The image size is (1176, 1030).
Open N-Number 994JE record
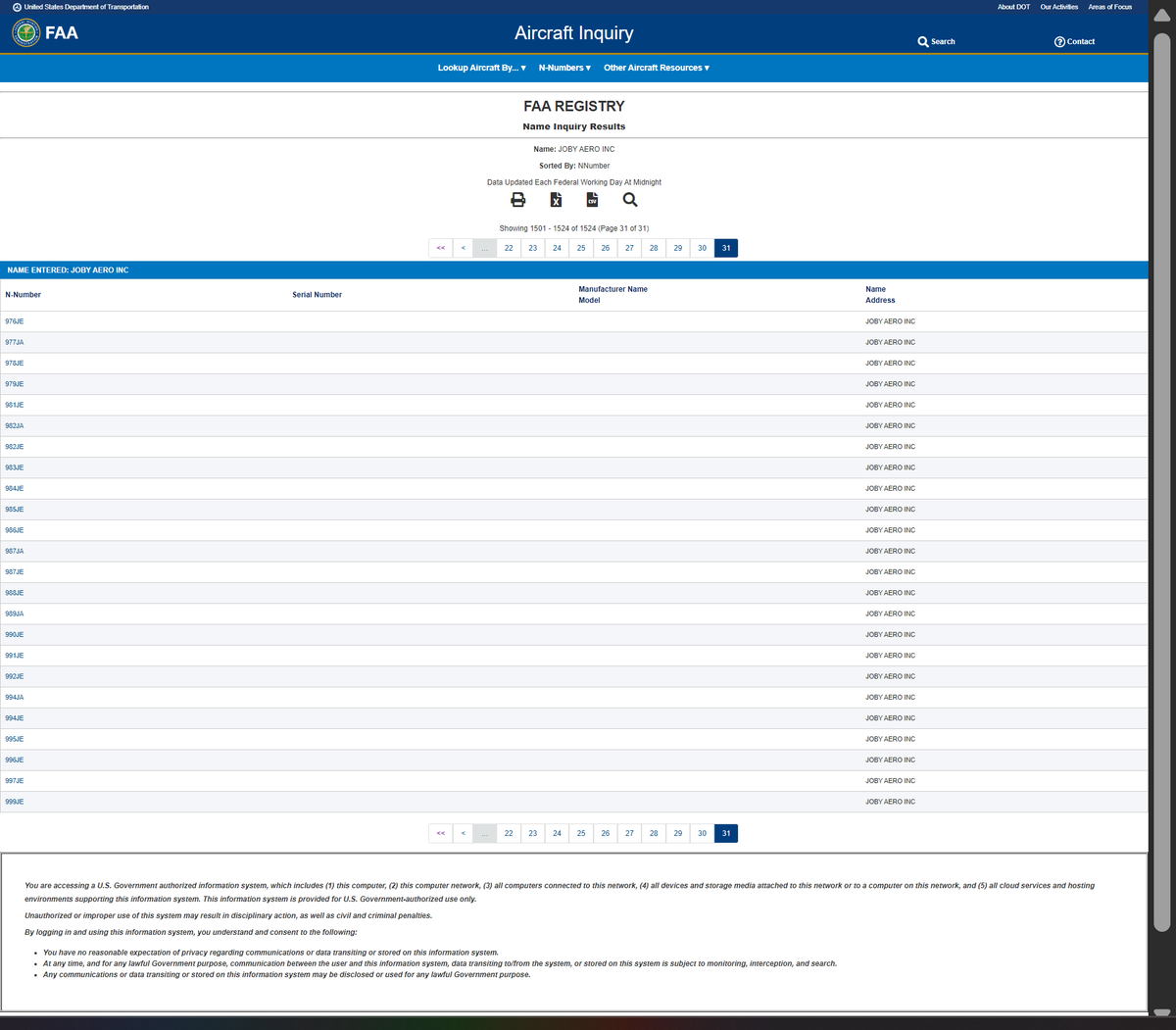(x=14, y=718)
